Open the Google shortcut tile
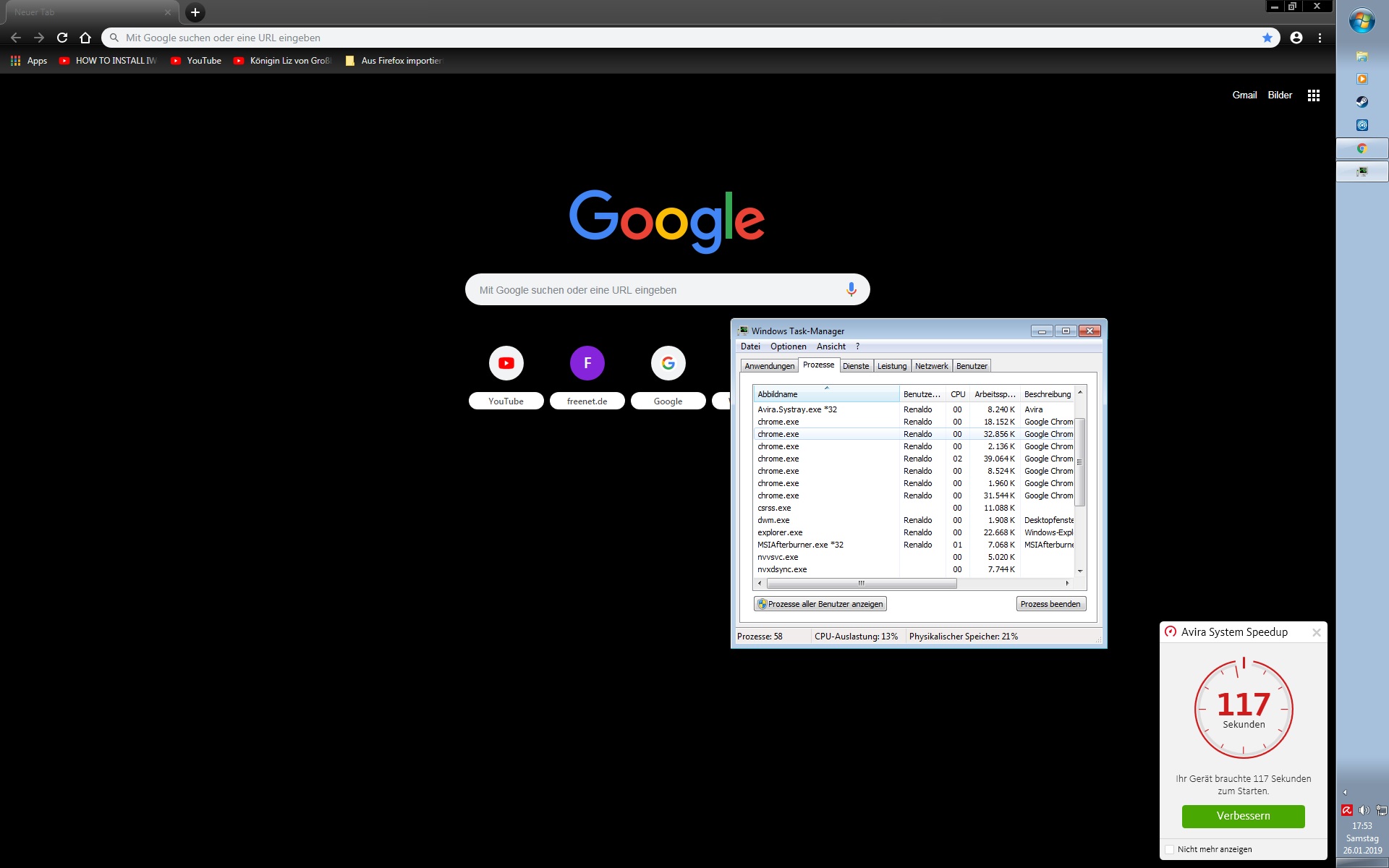 tap(668, 377)
